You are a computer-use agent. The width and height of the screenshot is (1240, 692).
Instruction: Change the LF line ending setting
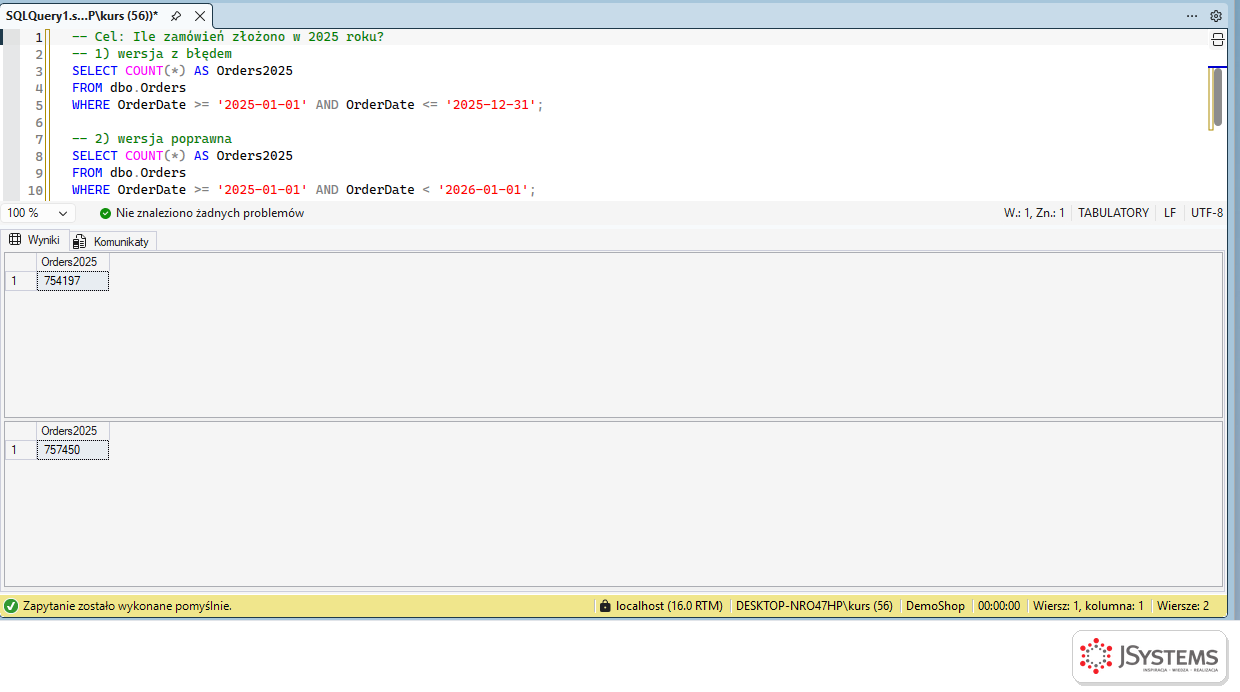coord(1170,213)
